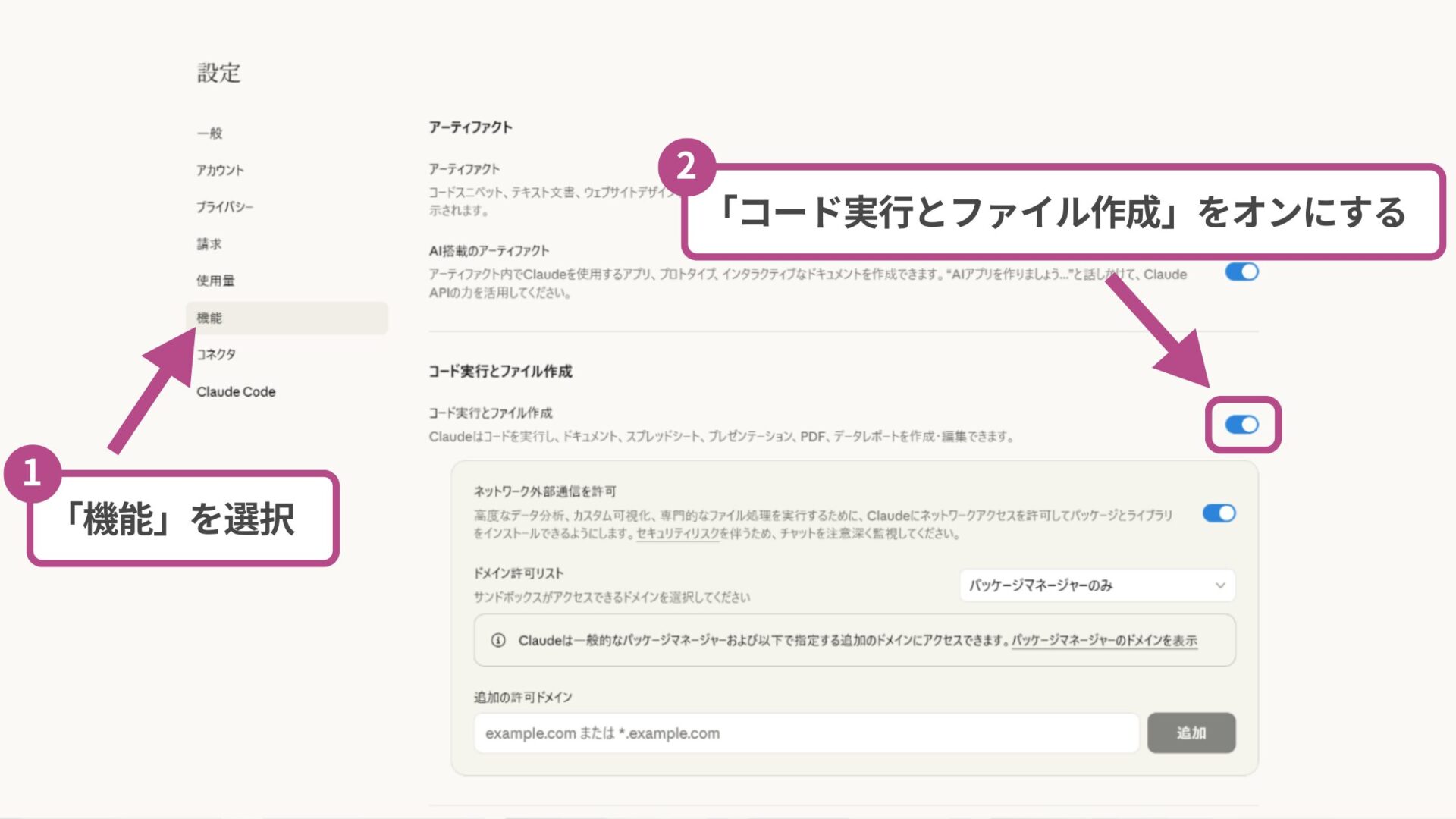Expand the パッケージマネージャーのみ selector chevron

[x=1221, y=585]
